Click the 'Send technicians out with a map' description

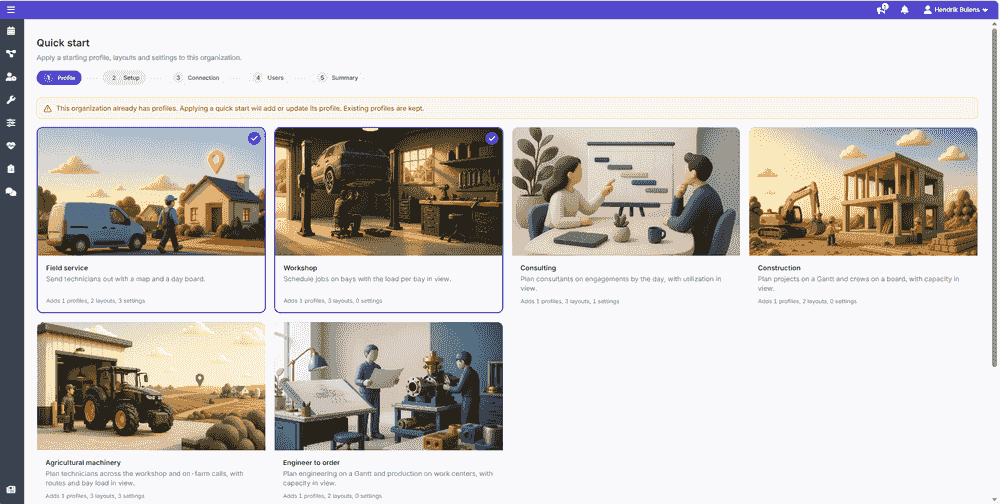[x=126, y=279]
